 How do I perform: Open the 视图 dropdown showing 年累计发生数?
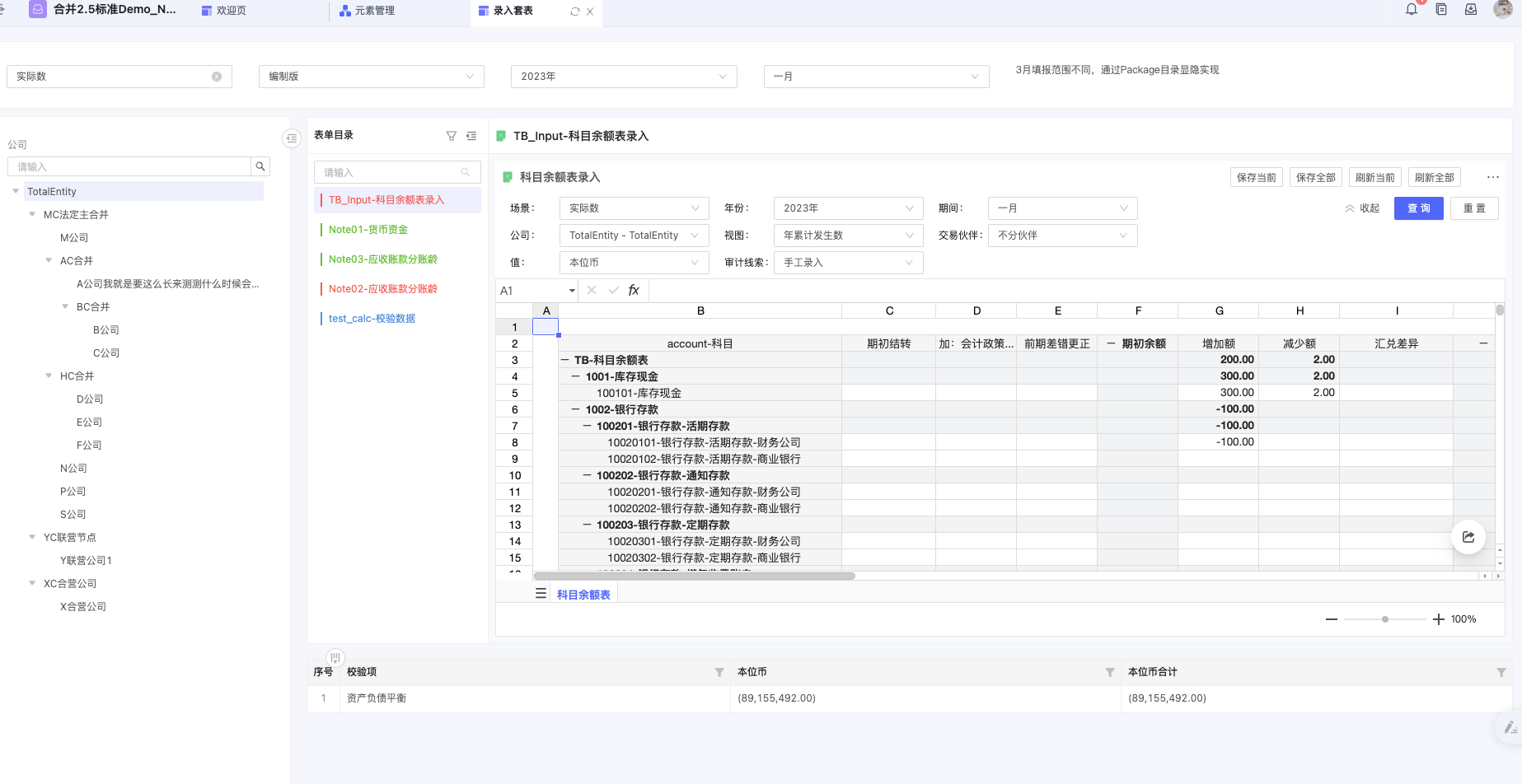tap(847, 236)
